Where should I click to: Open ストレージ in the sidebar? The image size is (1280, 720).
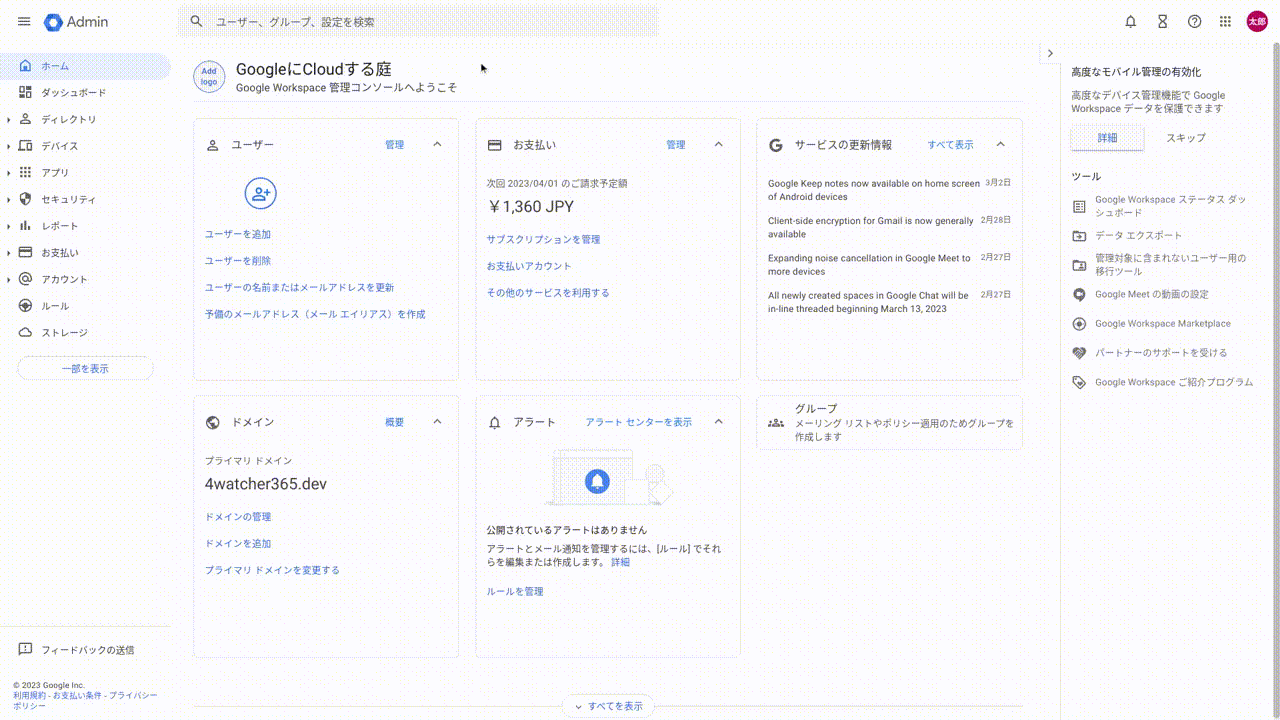(64, 333)
